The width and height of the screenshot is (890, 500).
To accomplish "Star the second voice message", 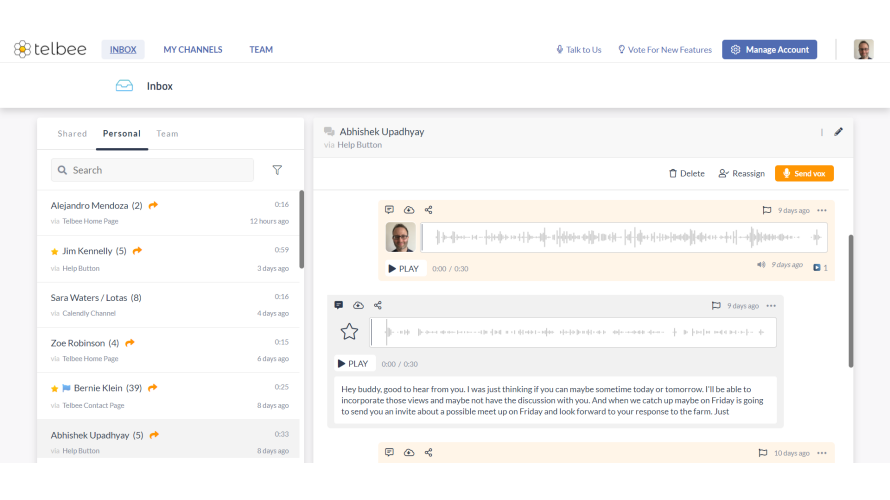I will 349,332.
